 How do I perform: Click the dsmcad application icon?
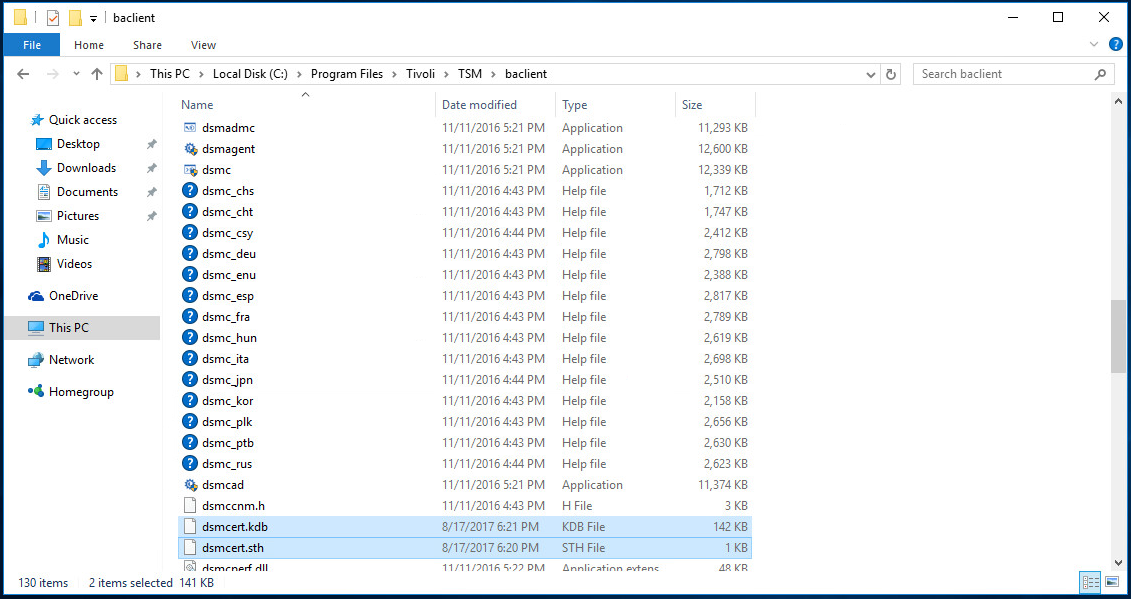tap(191, 485)
